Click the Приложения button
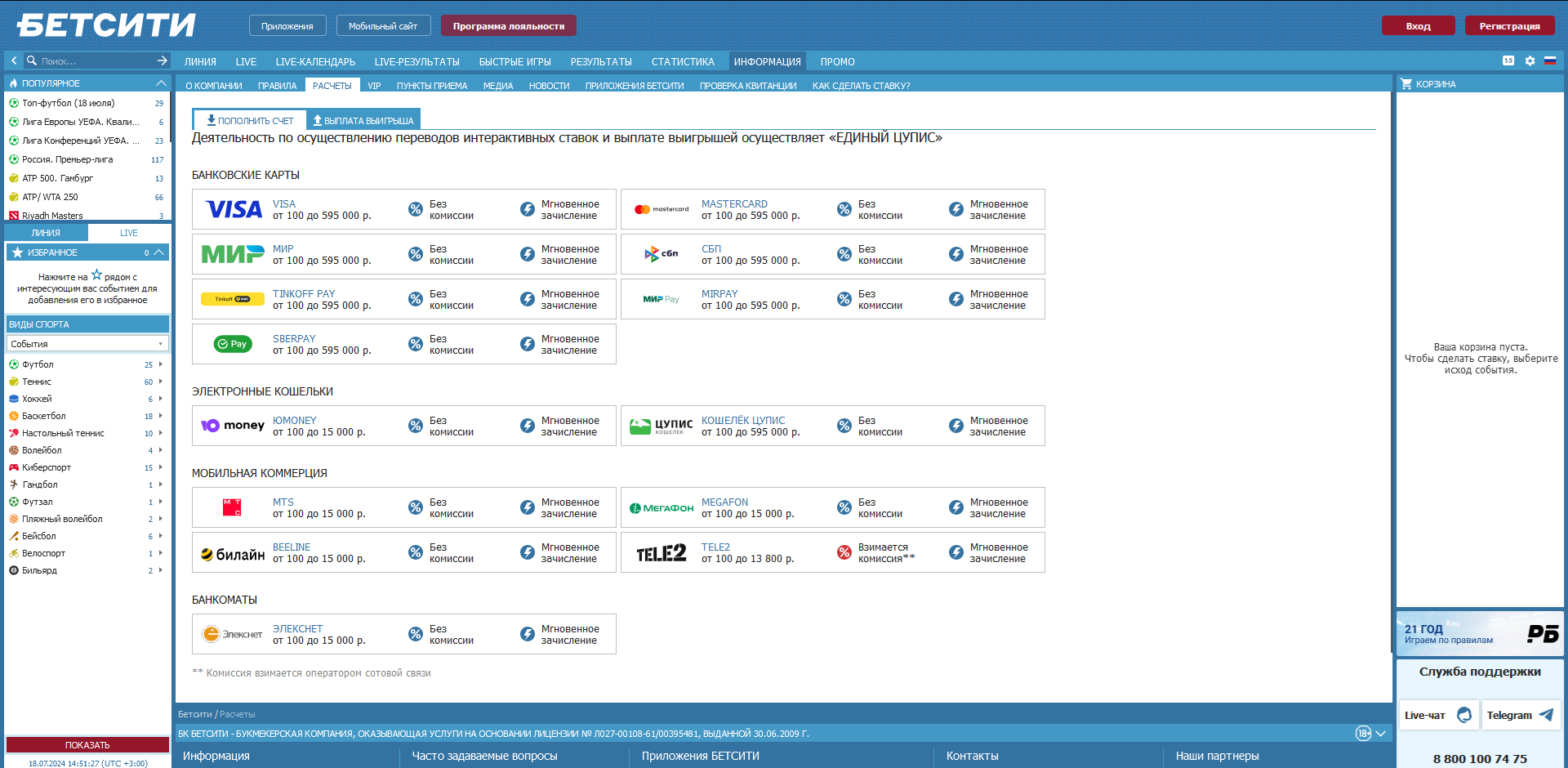Viewport: 1568px width, 768px height. (x=287, y=25)
